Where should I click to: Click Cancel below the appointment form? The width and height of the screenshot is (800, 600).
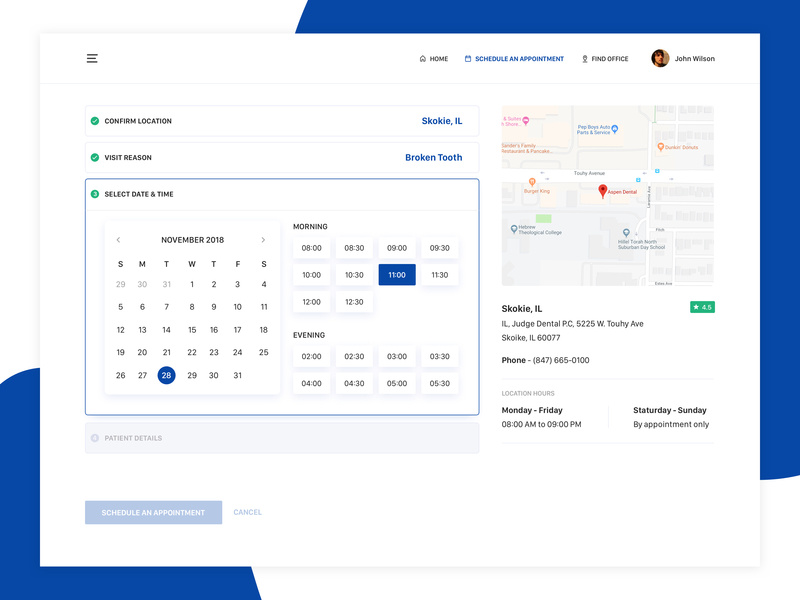247,512
